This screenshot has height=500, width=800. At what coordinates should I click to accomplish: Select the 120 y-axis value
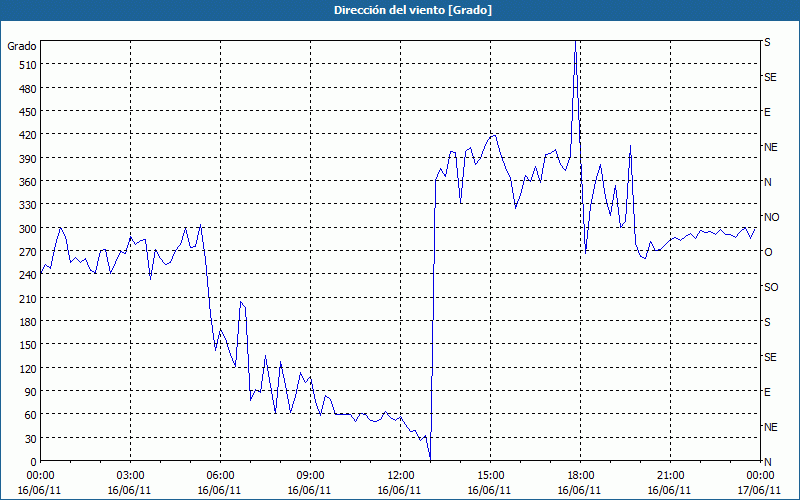pos(29,368)
